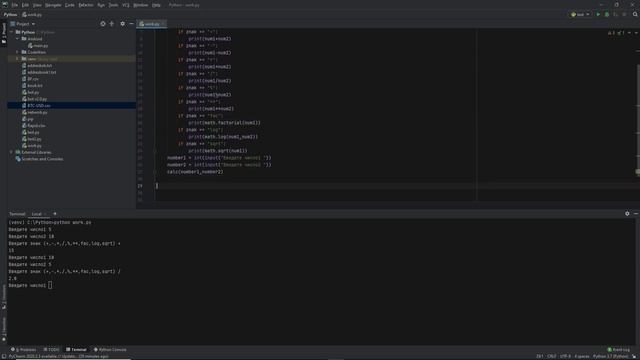The height and width of the screenshot is (360, 640).
Task: Open the View menu
Action: pos(37,5)
